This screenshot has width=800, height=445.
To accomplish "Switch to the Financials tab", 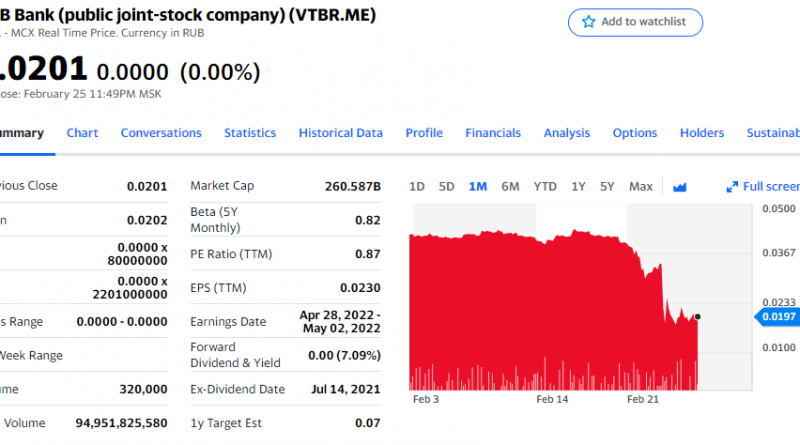I will (493, 133).
